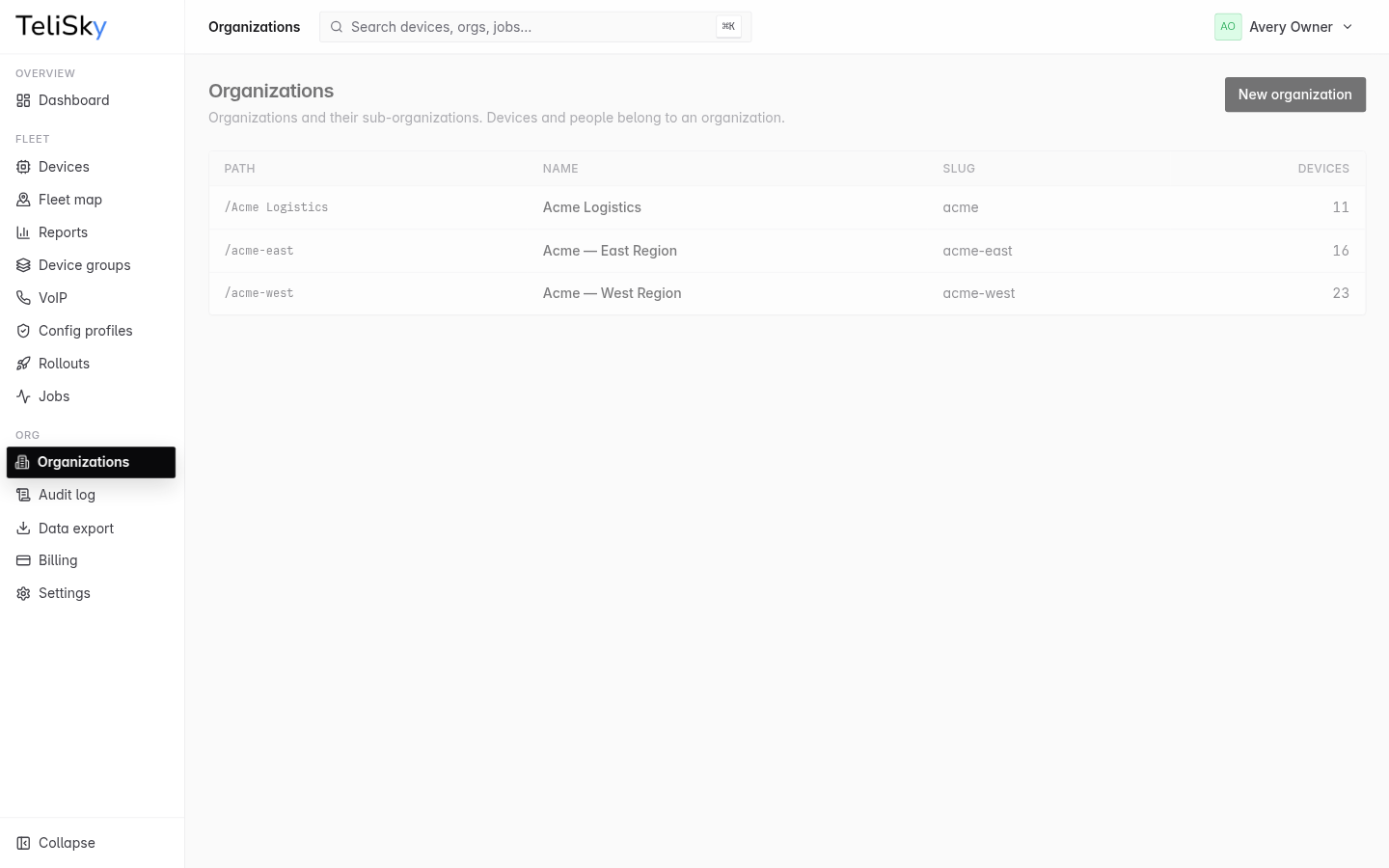
Task: Click the AO user avatar
Action: [1228, 27]
